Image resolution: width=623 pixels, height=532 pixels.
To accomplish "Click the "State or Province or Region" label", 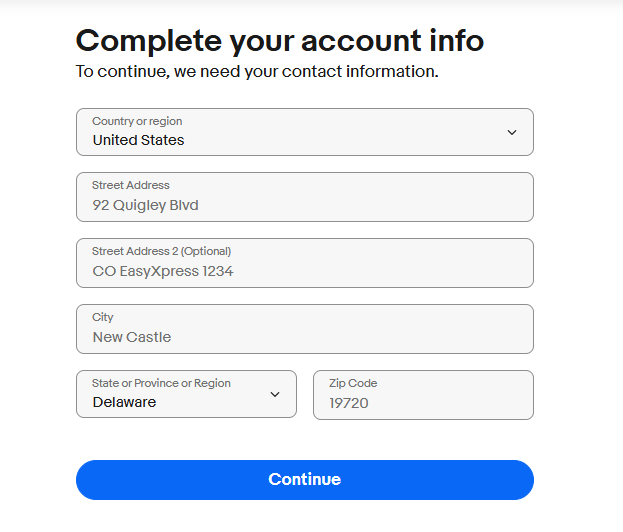I will (x=161, y=383).
